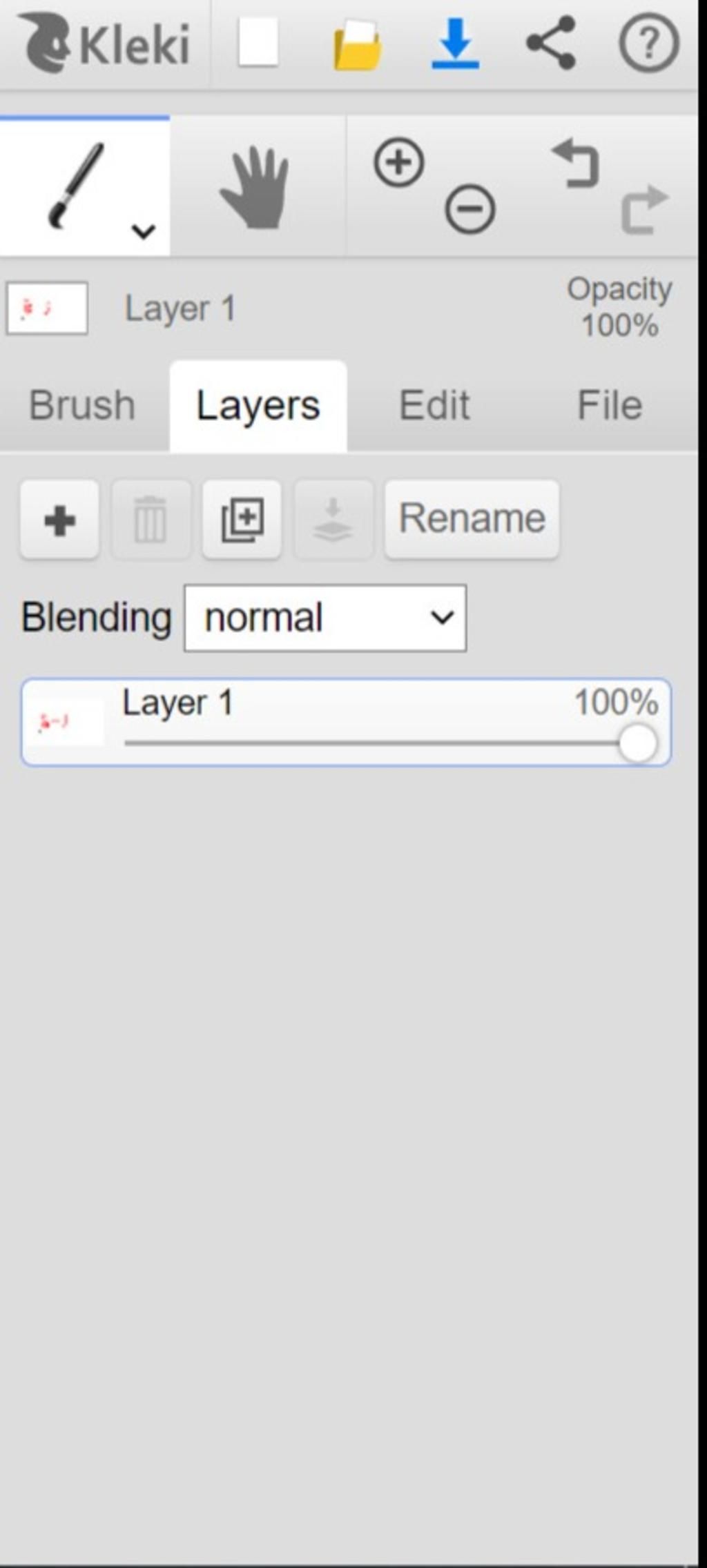Switch to the Brush tab
The width and height of the screenshot is (707, 1568).
pyautogui.click(x=82, y=405)
